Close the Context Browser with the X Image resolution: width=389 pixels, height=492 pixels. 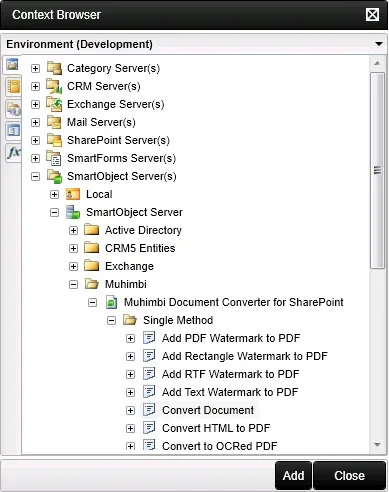click(372, 15)
